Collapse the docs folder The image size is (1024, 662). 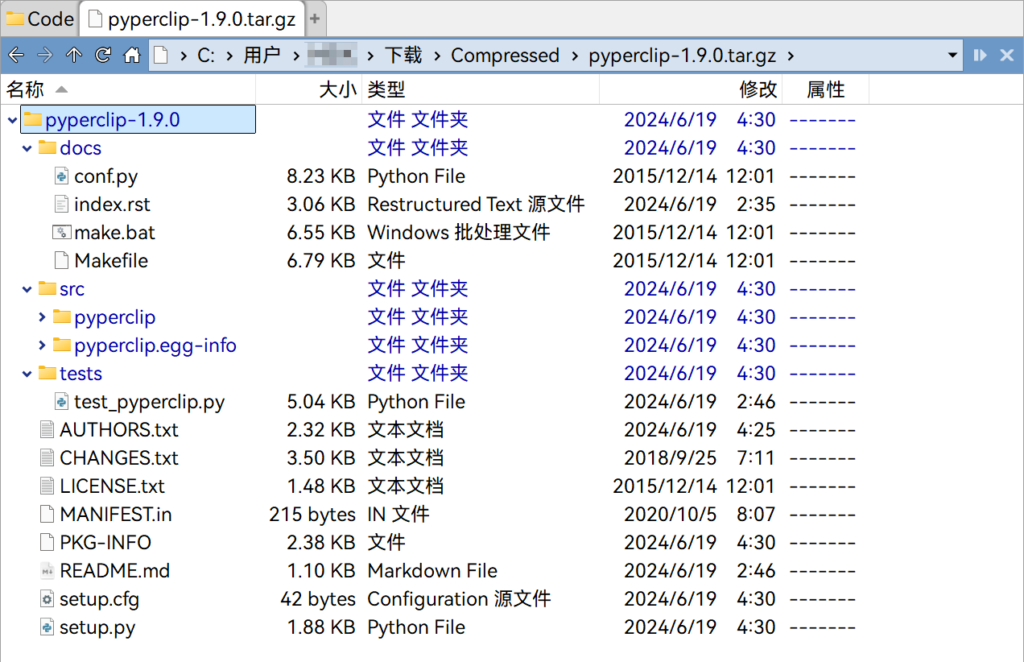(27, 148)
